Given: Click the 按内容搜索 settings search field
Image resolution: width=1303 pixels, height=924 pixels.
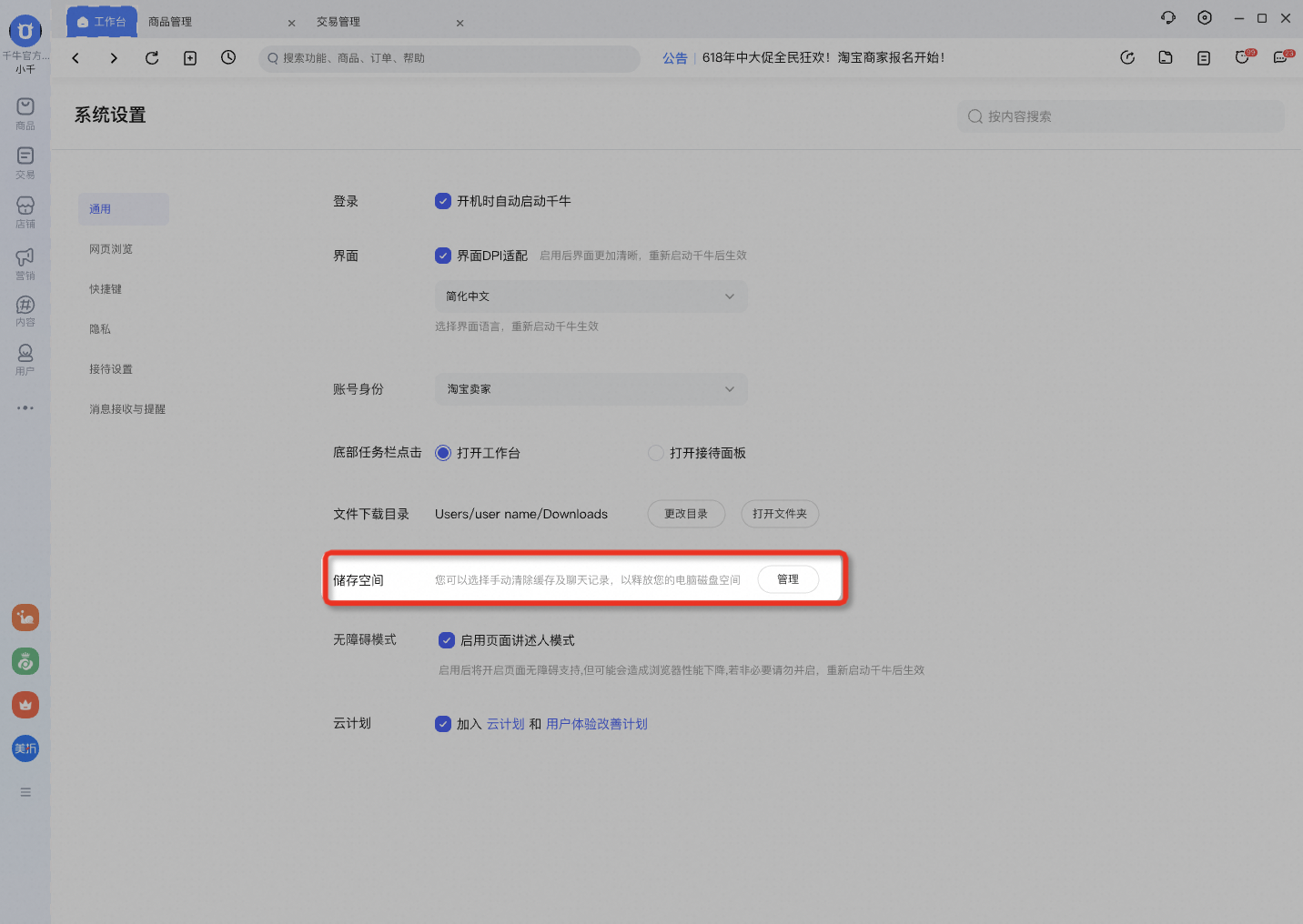Looking at the screenshot, I should coord(1121,116).
